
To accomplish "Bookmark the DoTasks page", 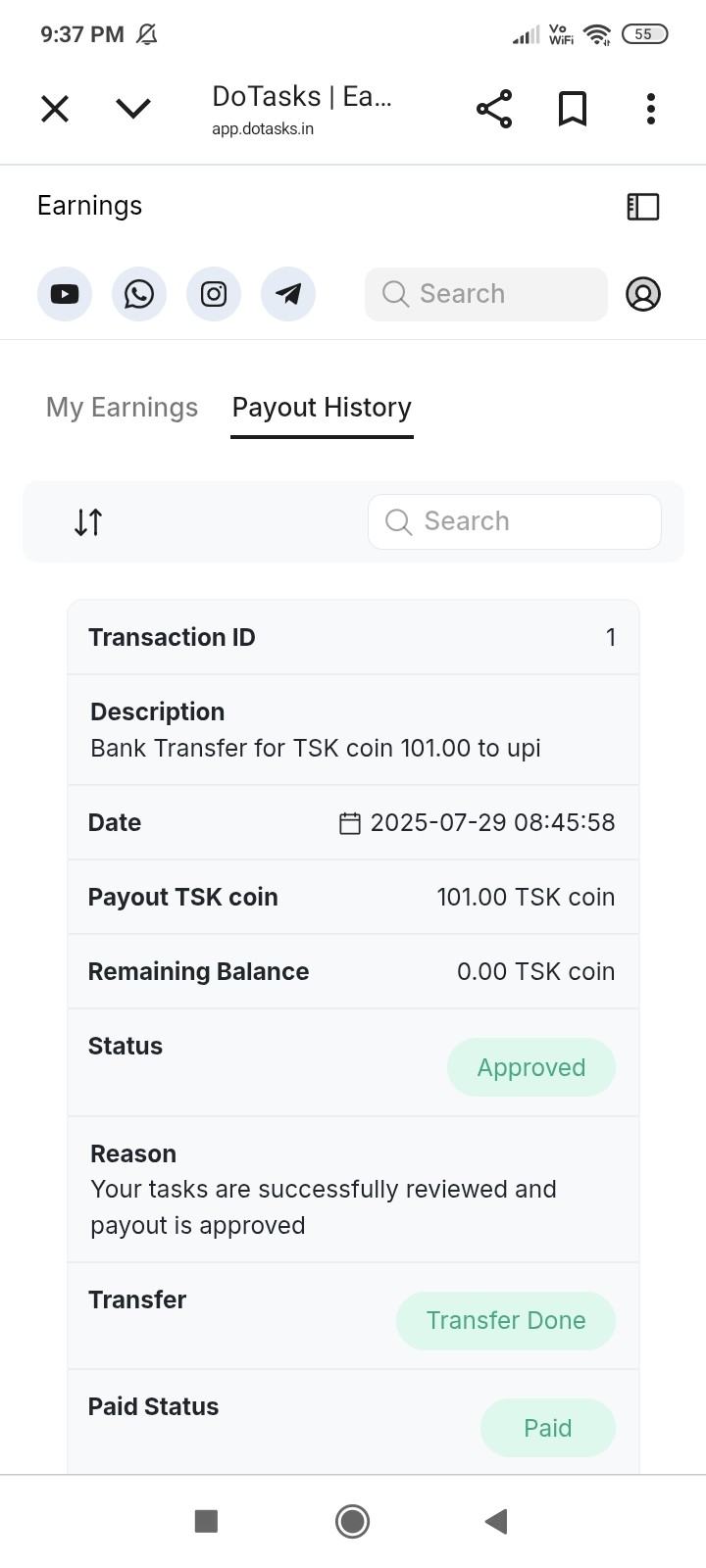I will [573, 109].
